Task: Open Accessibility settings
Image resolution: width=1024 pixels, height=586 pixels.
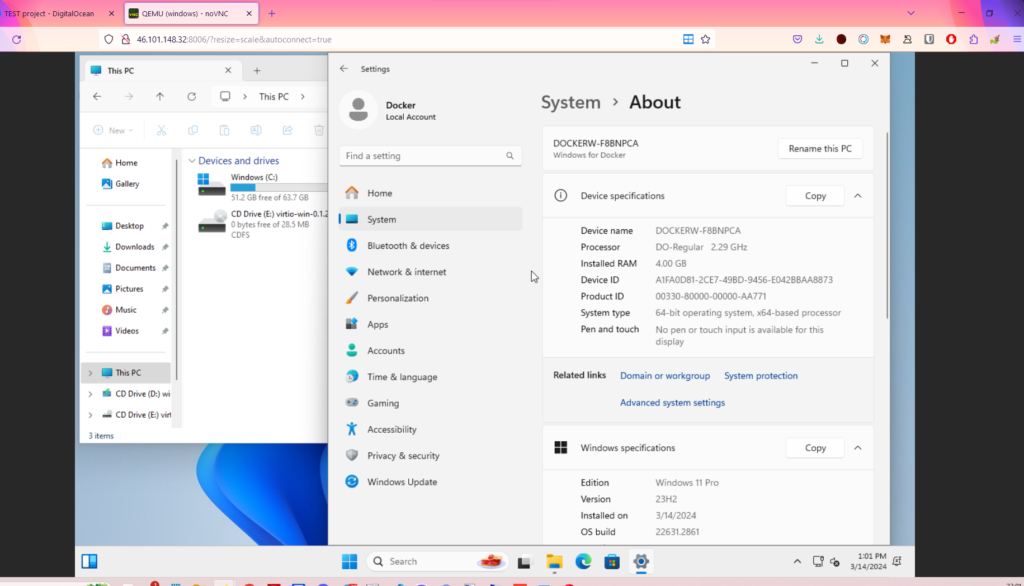Action: click(430, 429)
